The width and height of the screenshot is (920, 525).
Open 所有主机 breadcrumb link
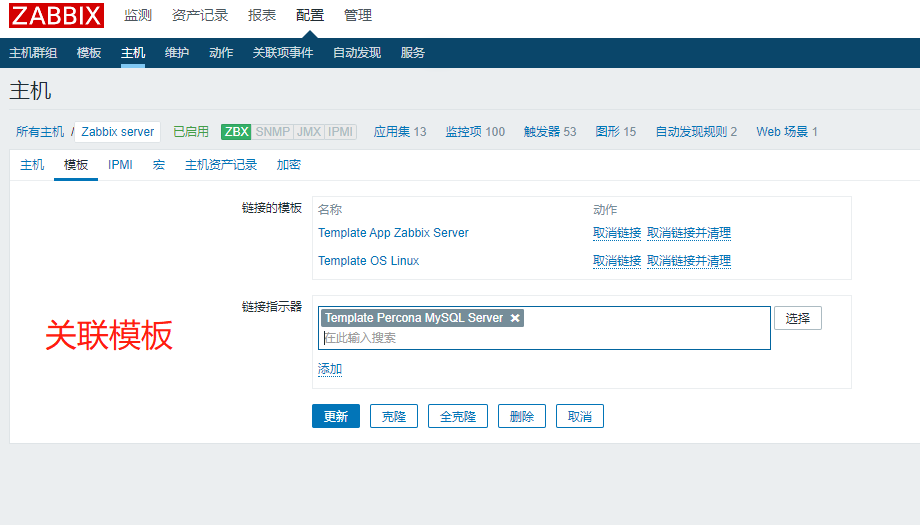click(x=40, y=131)
